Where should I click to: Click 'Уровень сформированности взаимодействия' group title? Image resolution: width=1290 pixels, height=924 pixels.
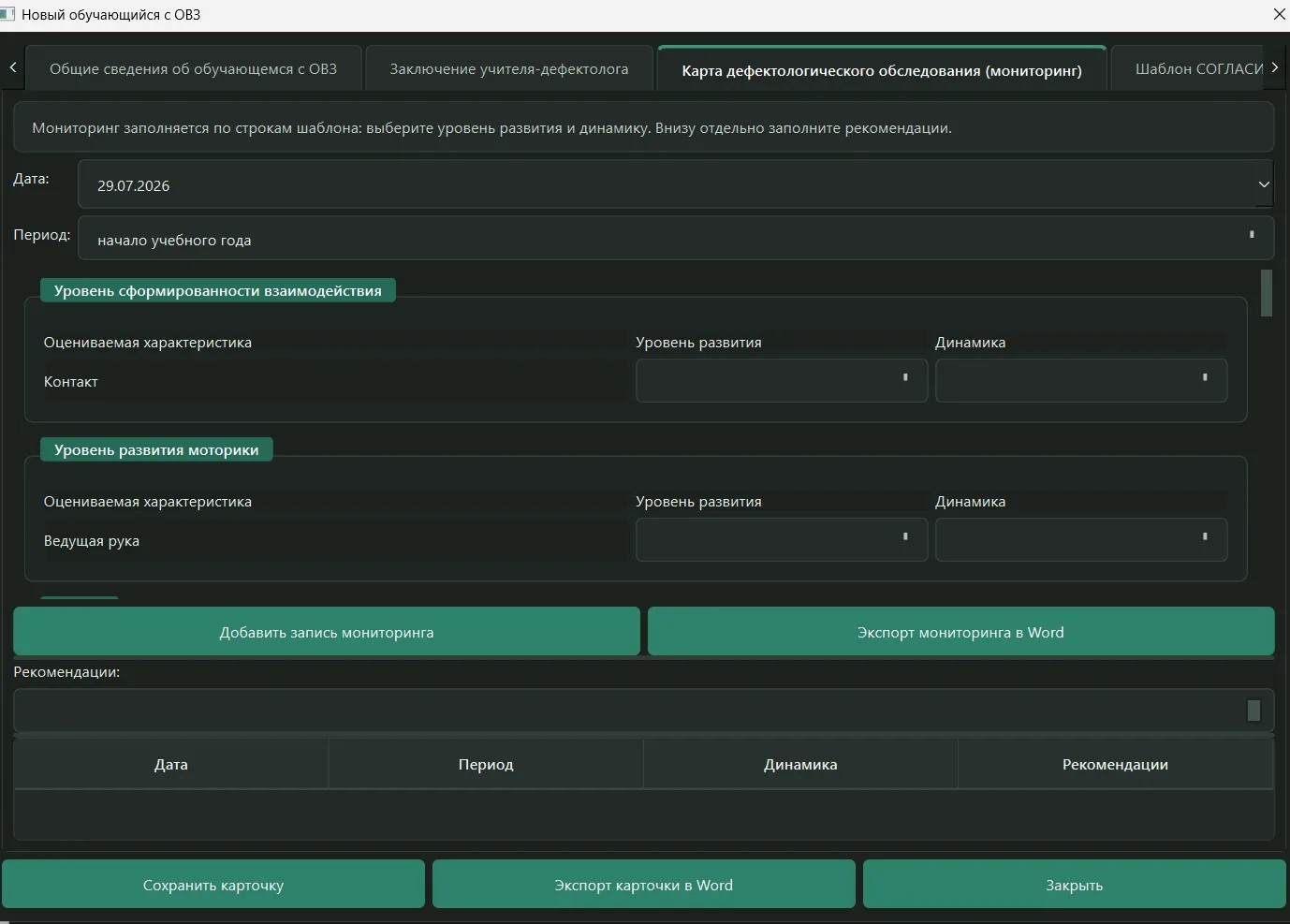coord(217,290)
